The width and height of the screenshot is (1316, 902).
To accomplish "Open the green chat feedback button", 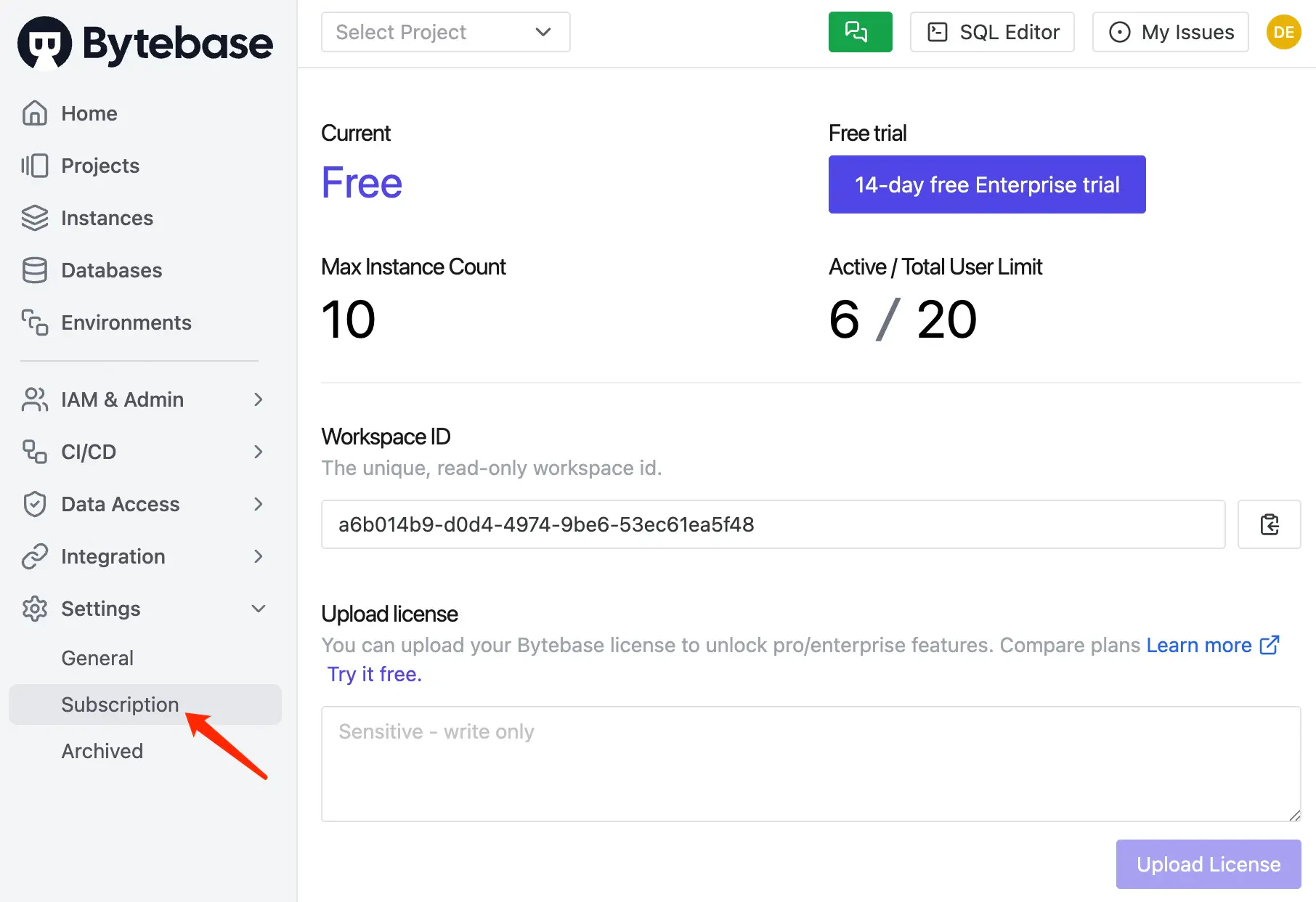I will [860, 32].
